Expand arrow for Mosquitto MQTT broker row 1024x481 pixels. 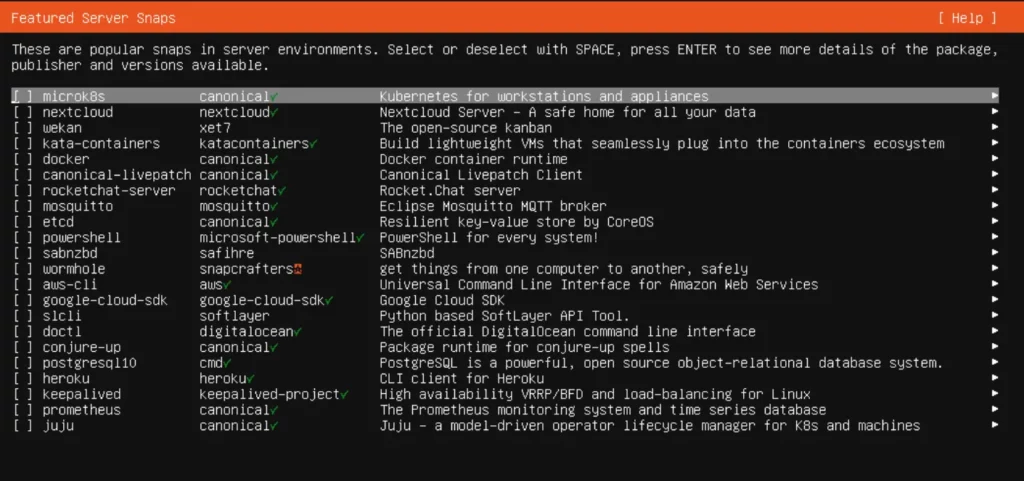click(x=995, y=206)
